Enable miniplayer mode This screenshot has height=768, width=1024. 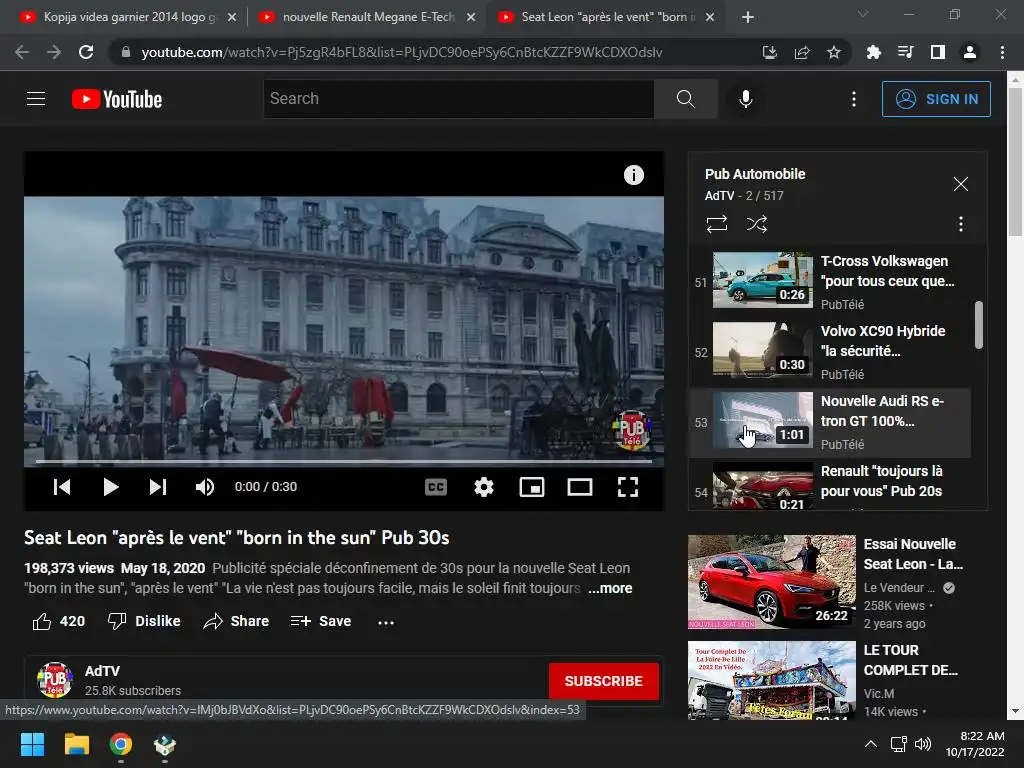(532, 487)
